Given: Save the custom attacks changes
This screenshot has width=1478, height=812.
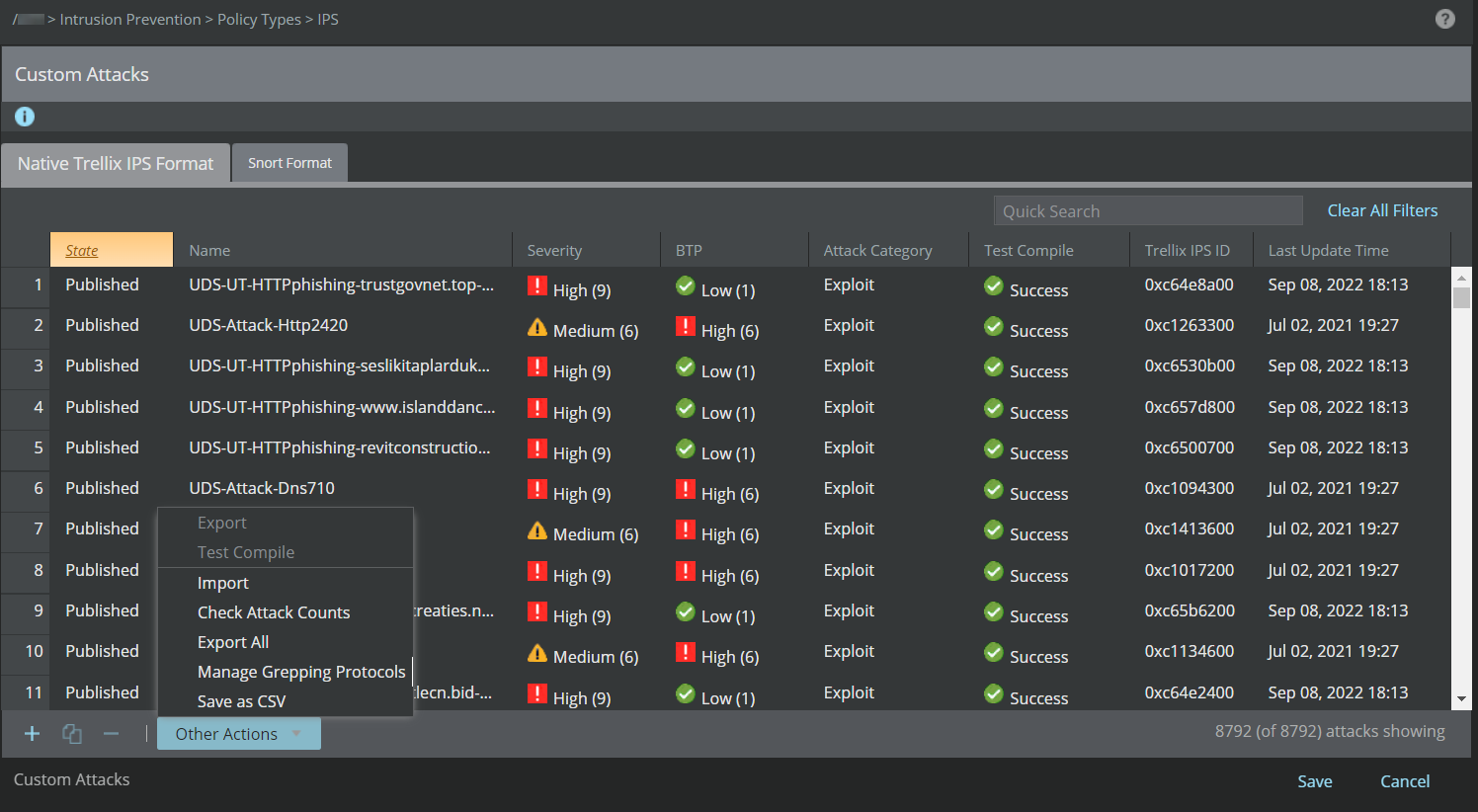Looking at the screenshot, I should 1315,781.
